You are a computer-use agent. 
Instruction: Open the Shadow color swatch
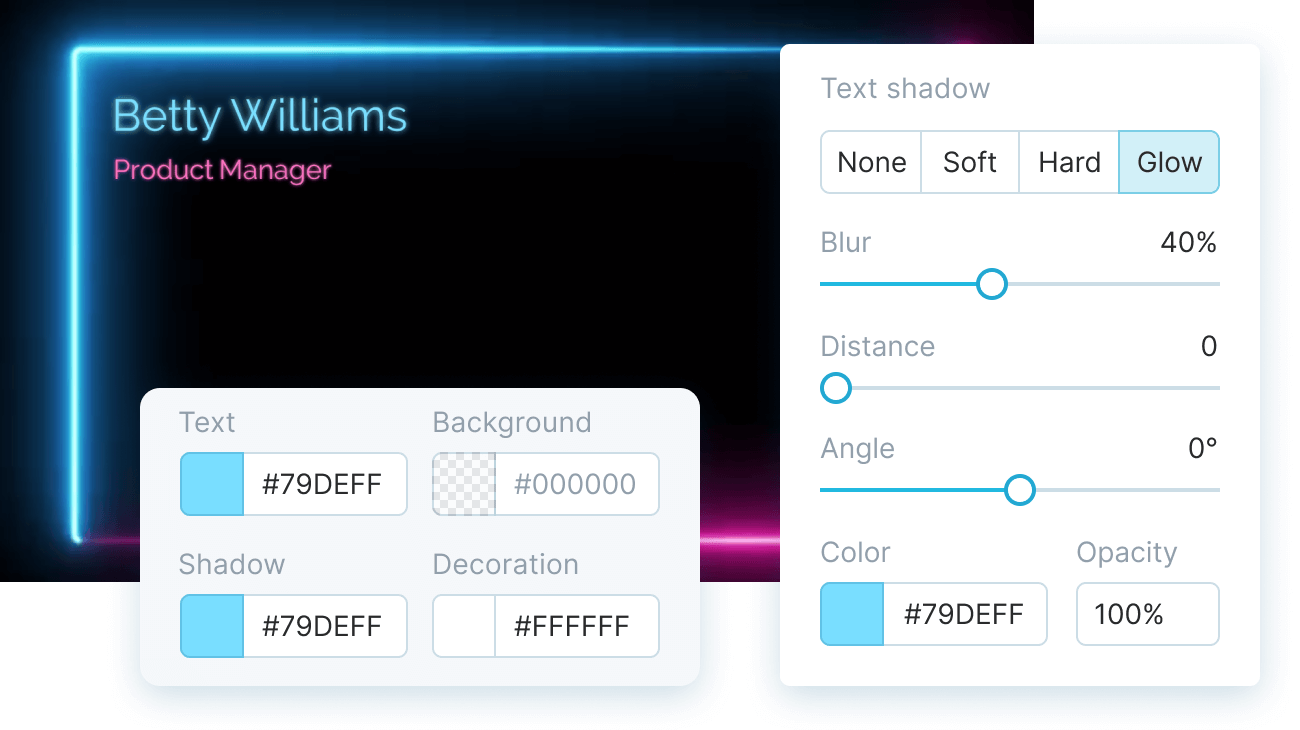pyautogui.click(x=212, y=626)
